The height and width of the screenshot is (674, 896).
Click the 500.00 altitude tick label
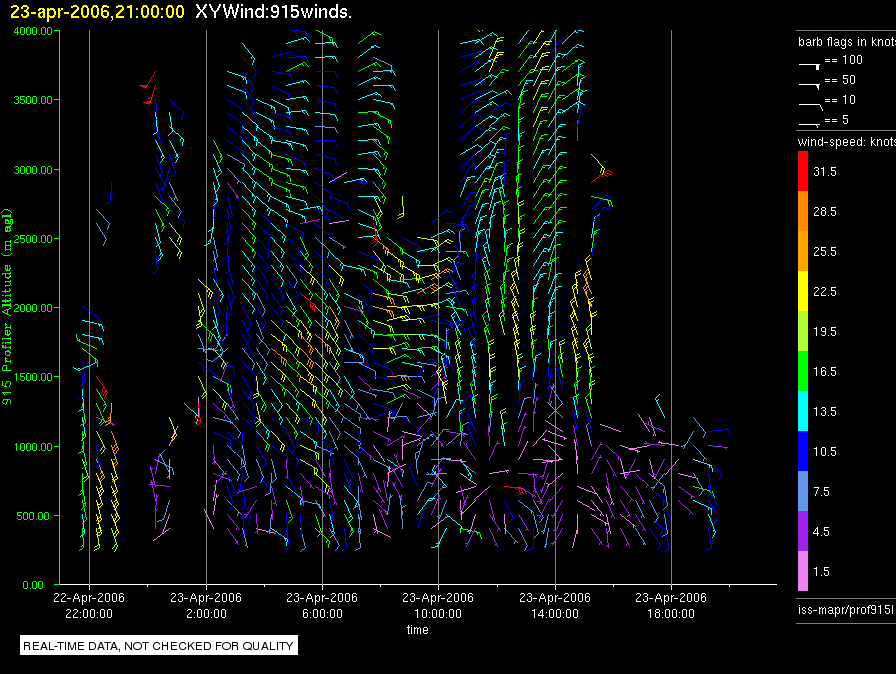point(33,516)
